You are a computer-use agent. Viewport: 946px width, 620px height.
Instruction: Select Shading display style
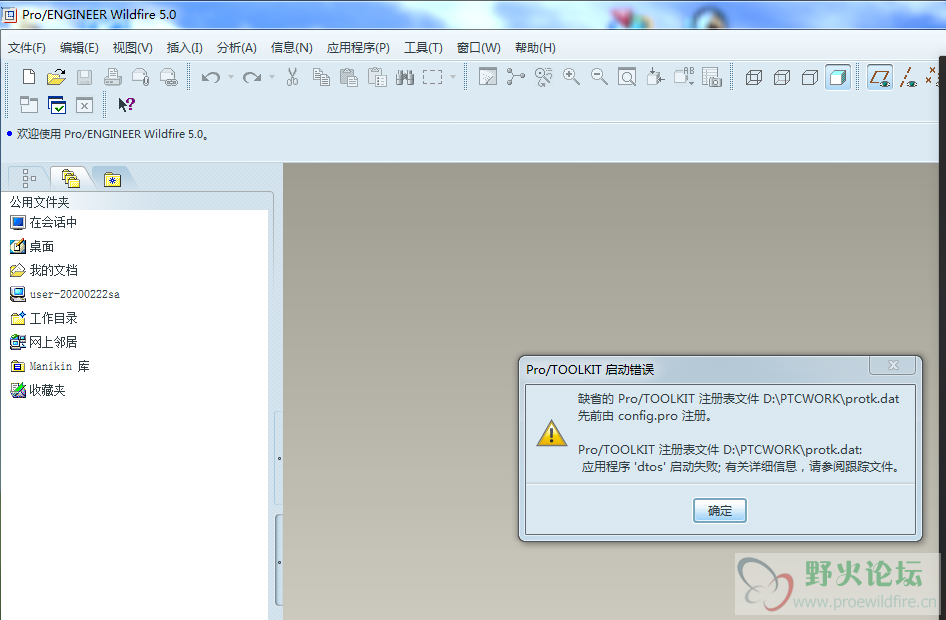[838, 77]
